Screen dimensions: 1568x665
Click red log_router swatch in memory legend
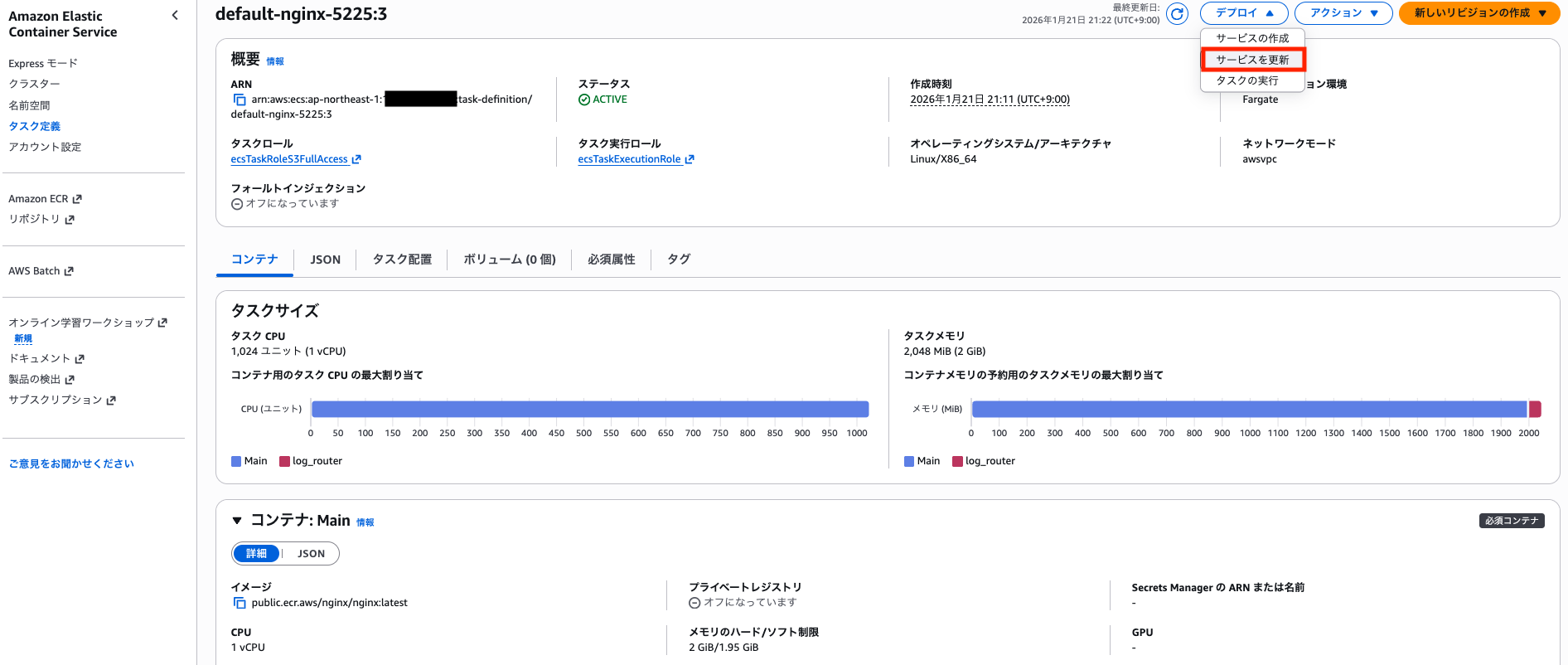click(958, 462)
